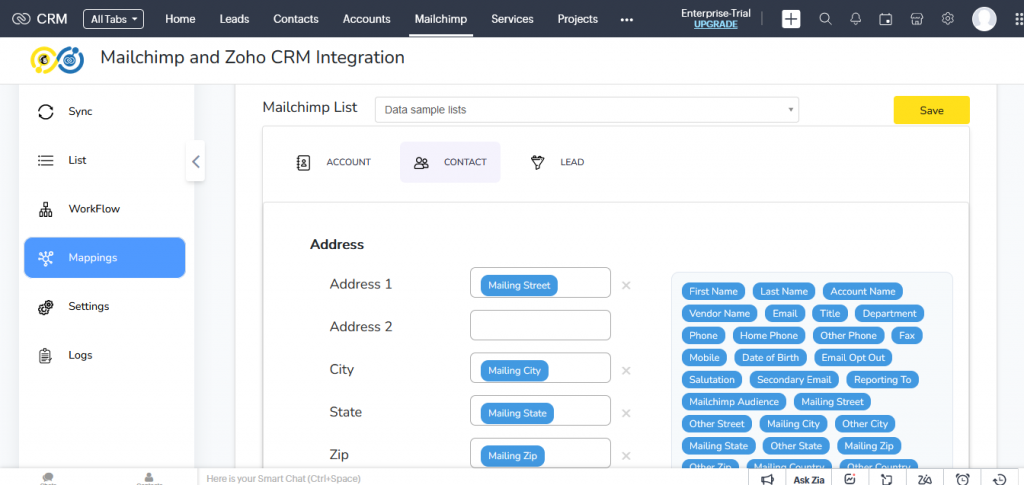Pick the Salutation field tag
Image resolution: width=1024 pixels, height=485 pixels.
[x=711, y=379]
